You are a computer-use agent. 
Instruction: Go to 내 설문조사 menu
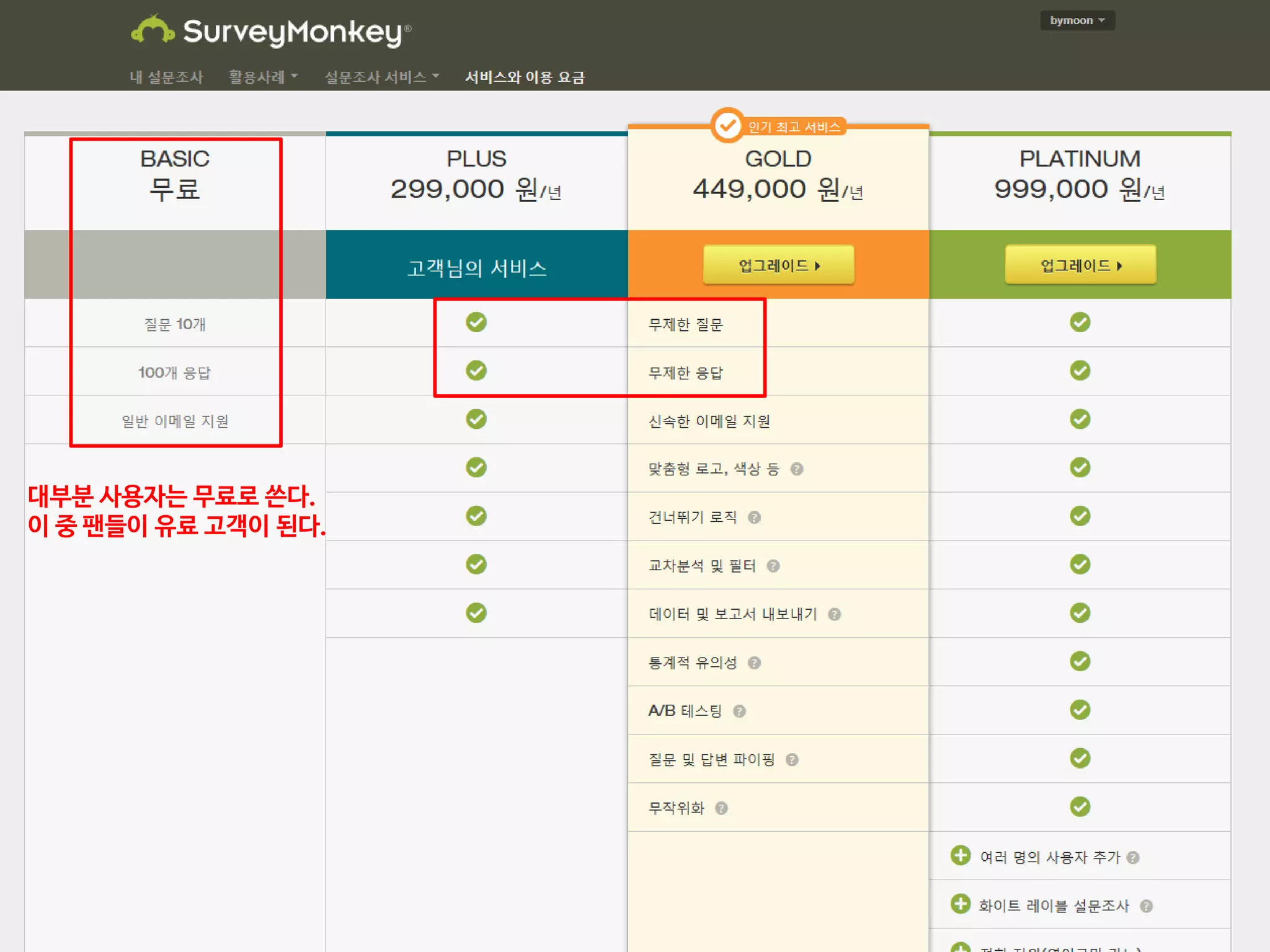(x=166, y=77)
